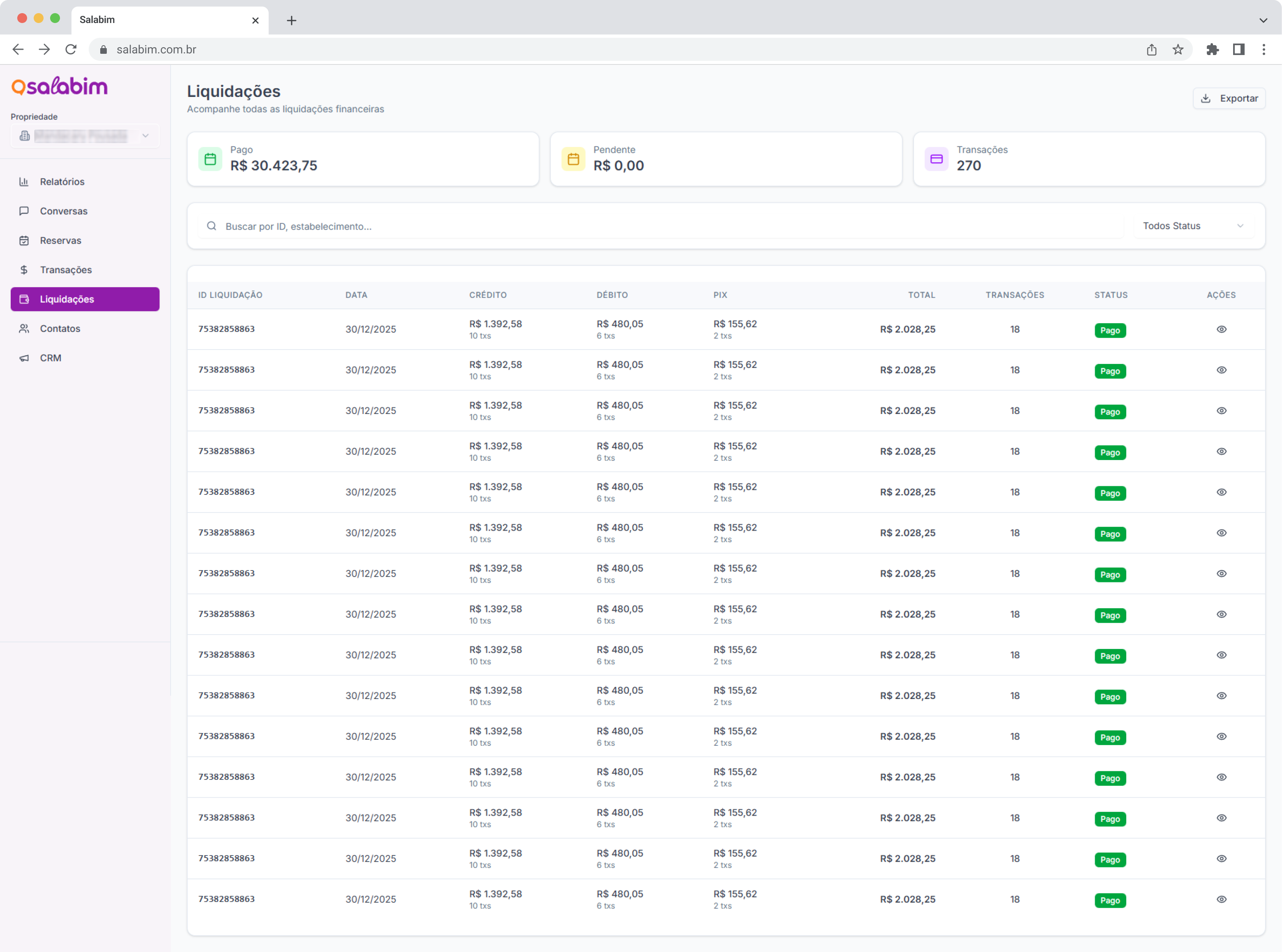Click the browser share icon
Viewport: 1282px width, 952px height.
coord(1151,50)
